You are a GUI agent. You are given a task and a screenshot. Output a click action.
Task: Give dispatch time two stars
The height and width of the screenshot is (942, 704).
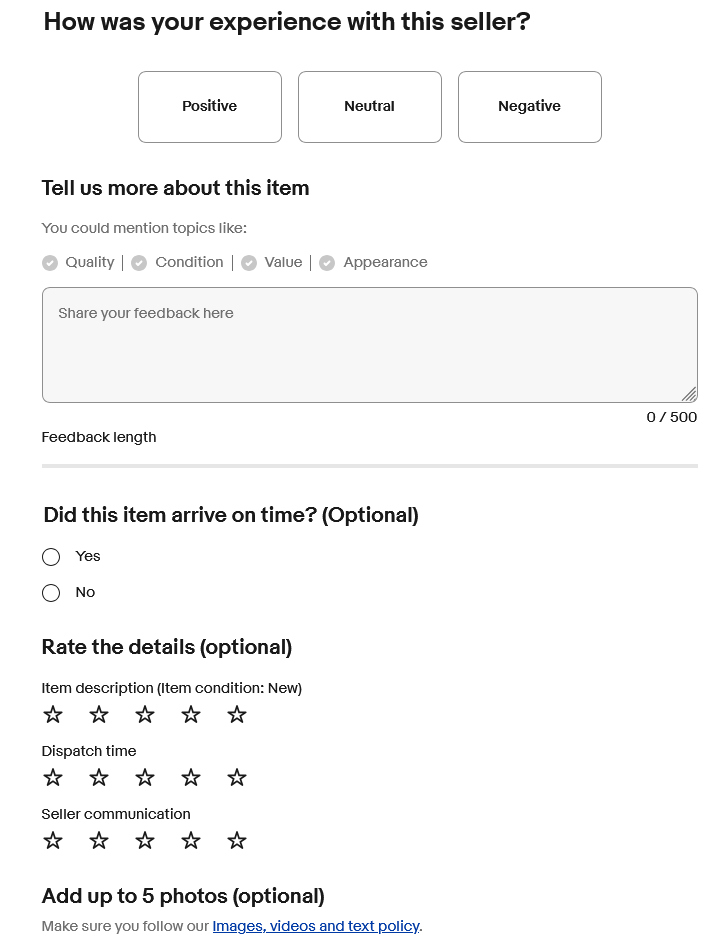tap(99, 778)
